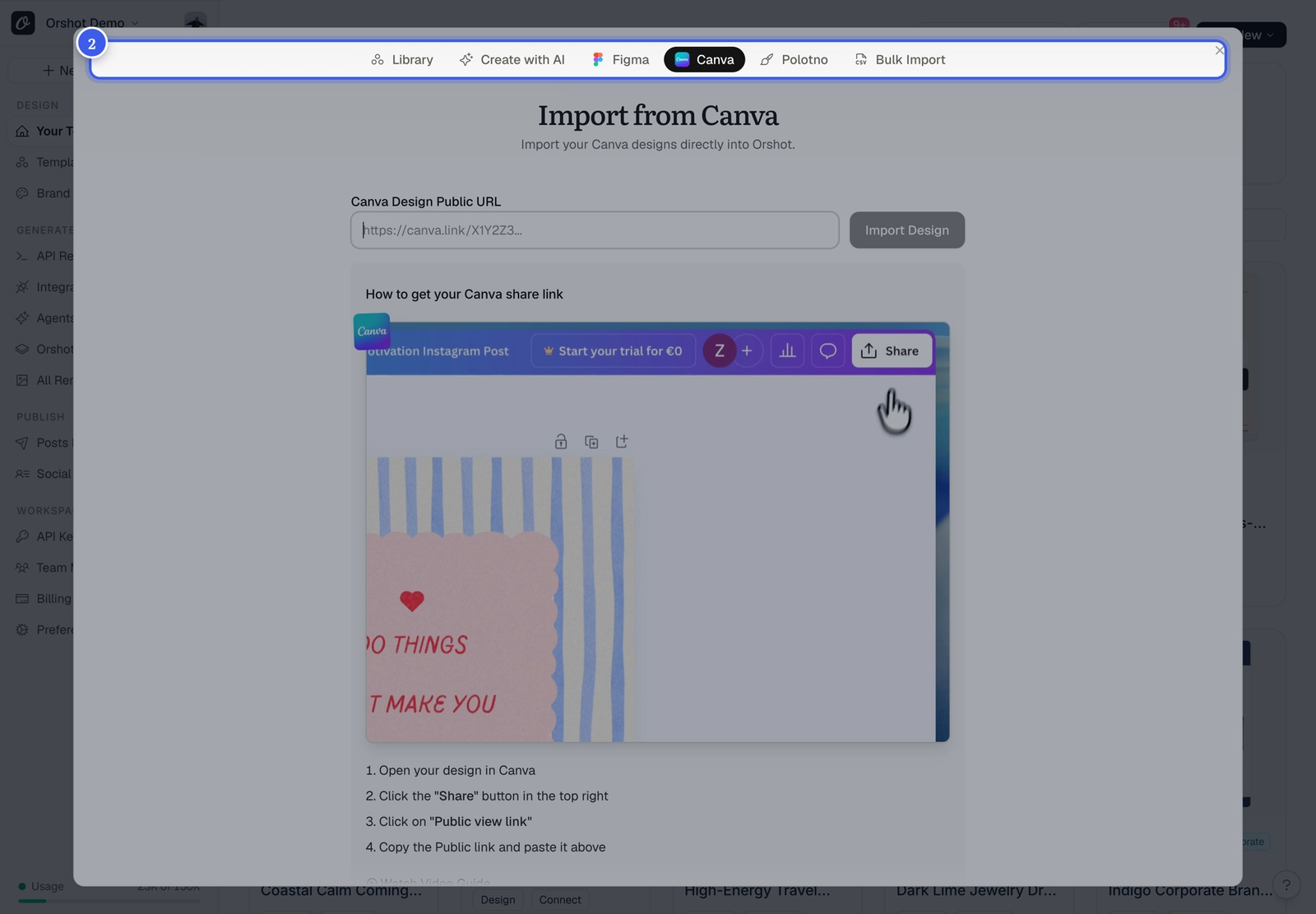Image resolution: width=1316 pixels, height=914 pixels.
Task: Click the Team members icon
Action: pyautogui.click(x=22, y=568)
